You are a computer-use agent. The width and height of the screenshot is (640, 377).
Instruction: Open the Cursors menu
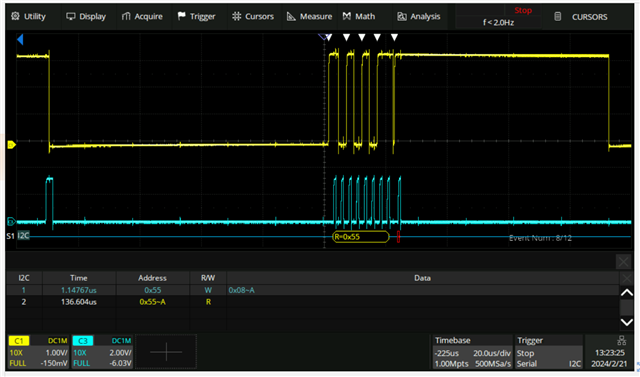[x=253, y=16]
